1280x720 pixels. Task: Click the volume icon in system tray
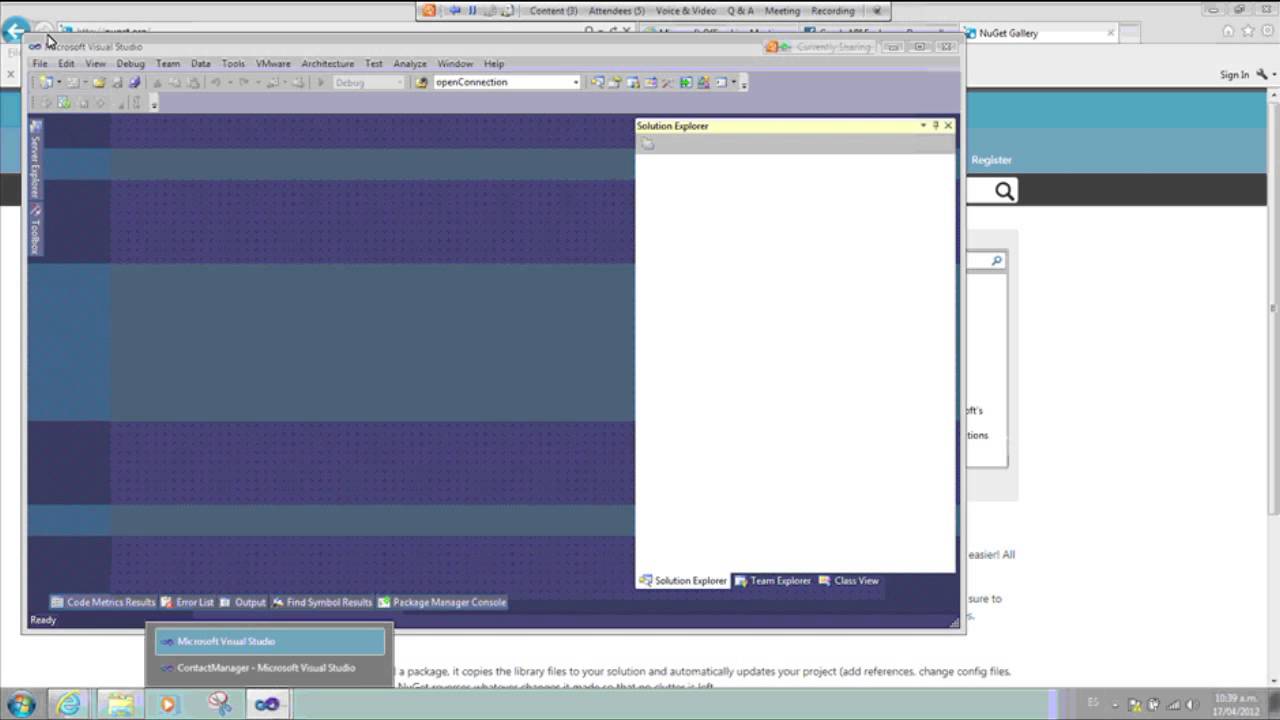tap(1192, 704)
